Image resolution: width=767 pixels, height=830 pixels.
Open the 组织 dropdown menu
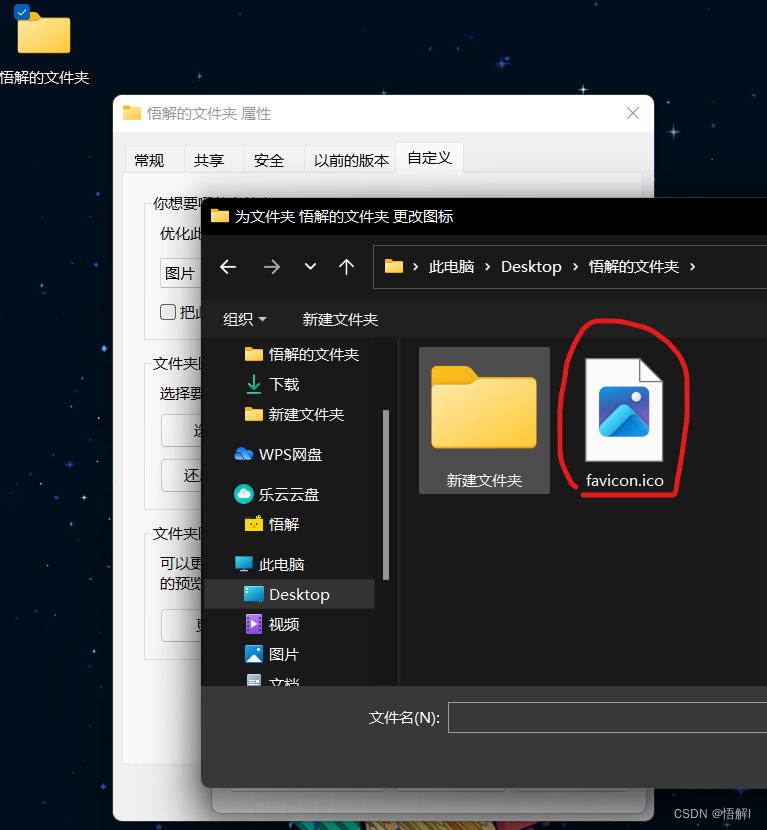[245, 319]
